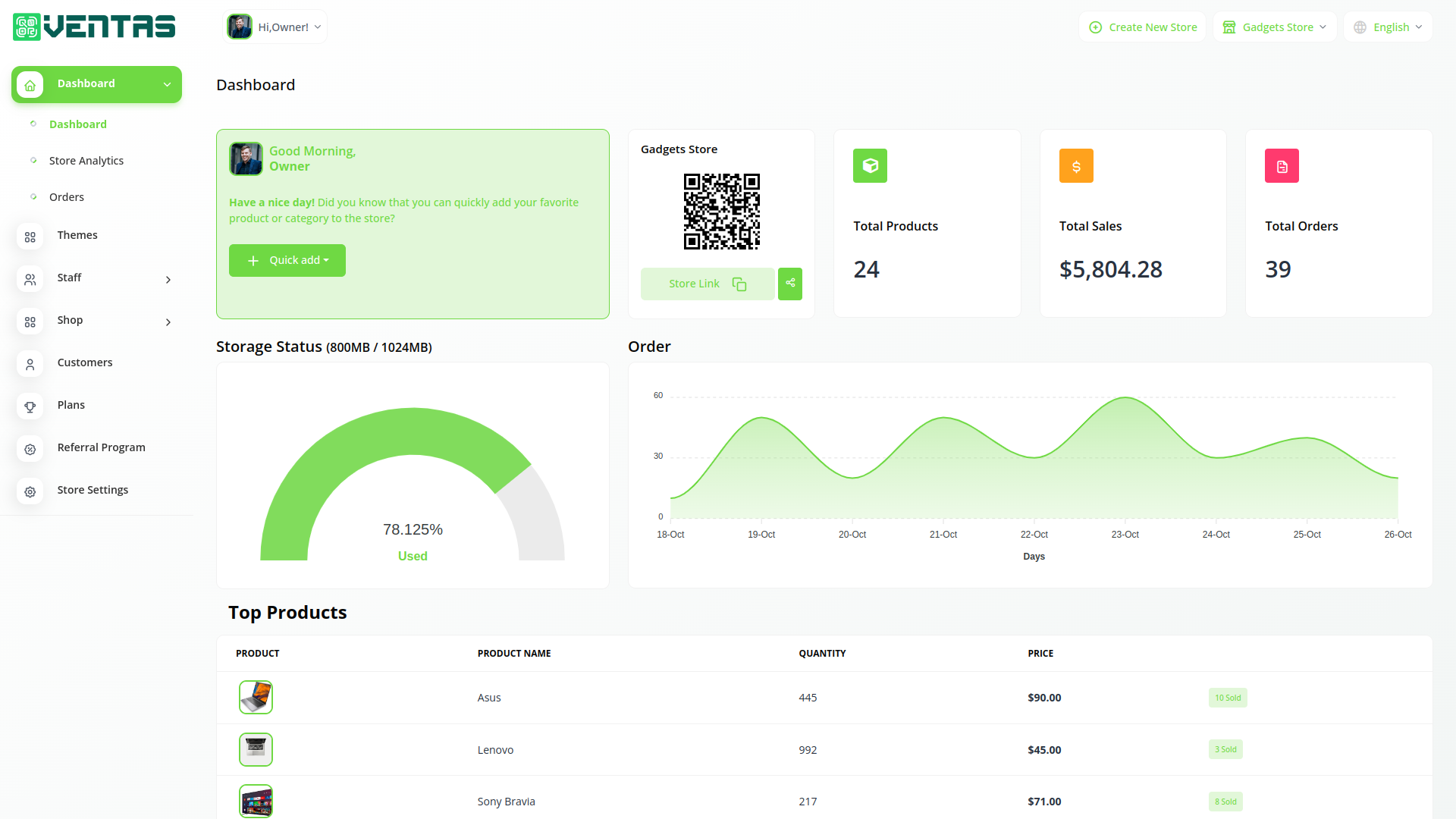This screenshot has width=1456, height=819.
Task: Click the Total Sales dollar icon
Action: pyautogui.click(x=1075, y=166)
